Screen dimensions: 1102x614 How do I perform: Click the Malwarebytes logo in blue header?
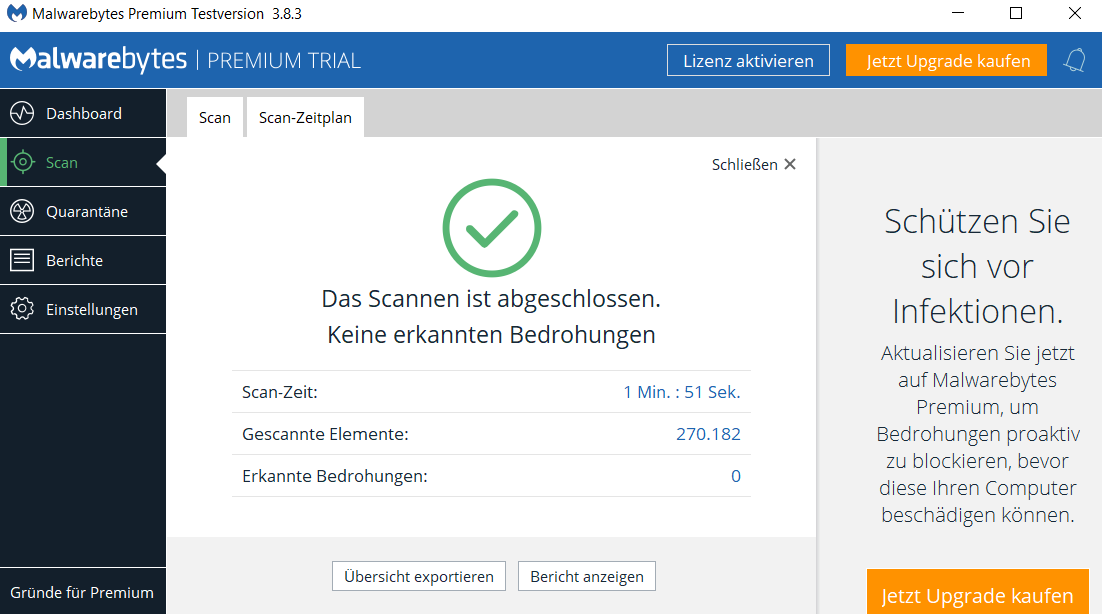(x=98, y=60)
